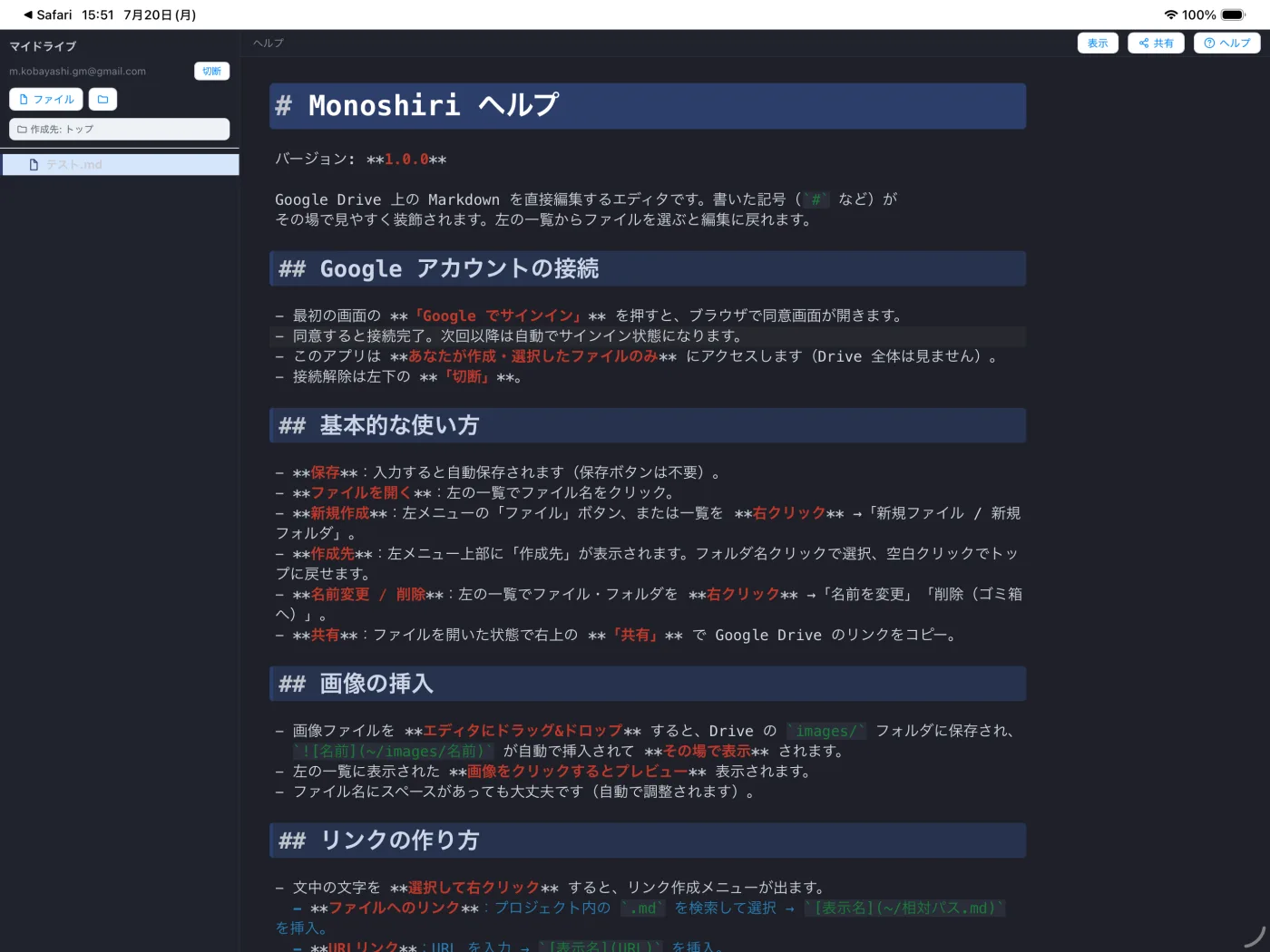1270x952 pixels.
Task: Click the status bar time 15:51
Action: (98, 15)
